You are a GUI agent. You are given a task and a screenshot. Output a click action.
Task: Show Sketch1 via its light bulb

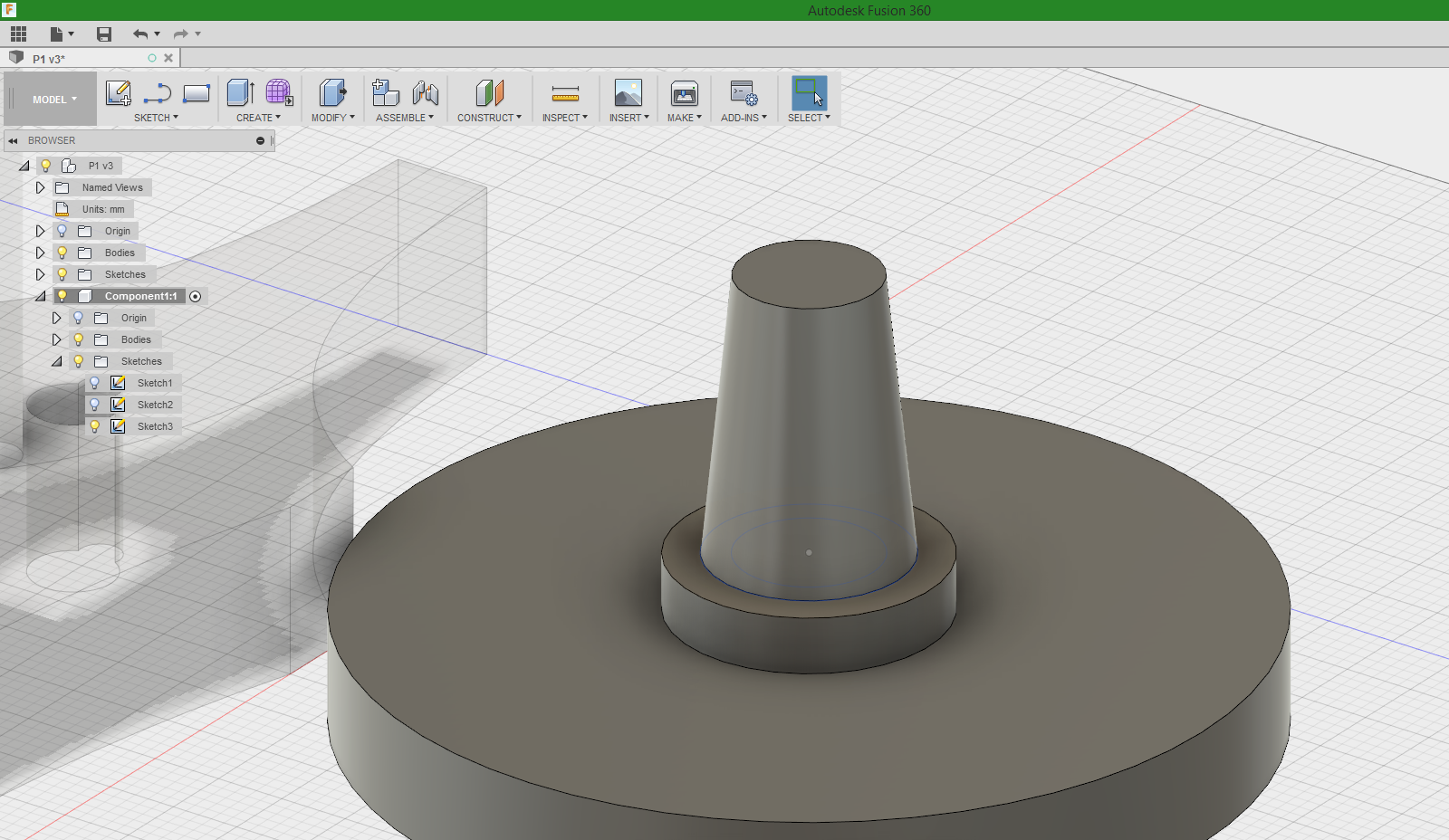coord(94,383)
